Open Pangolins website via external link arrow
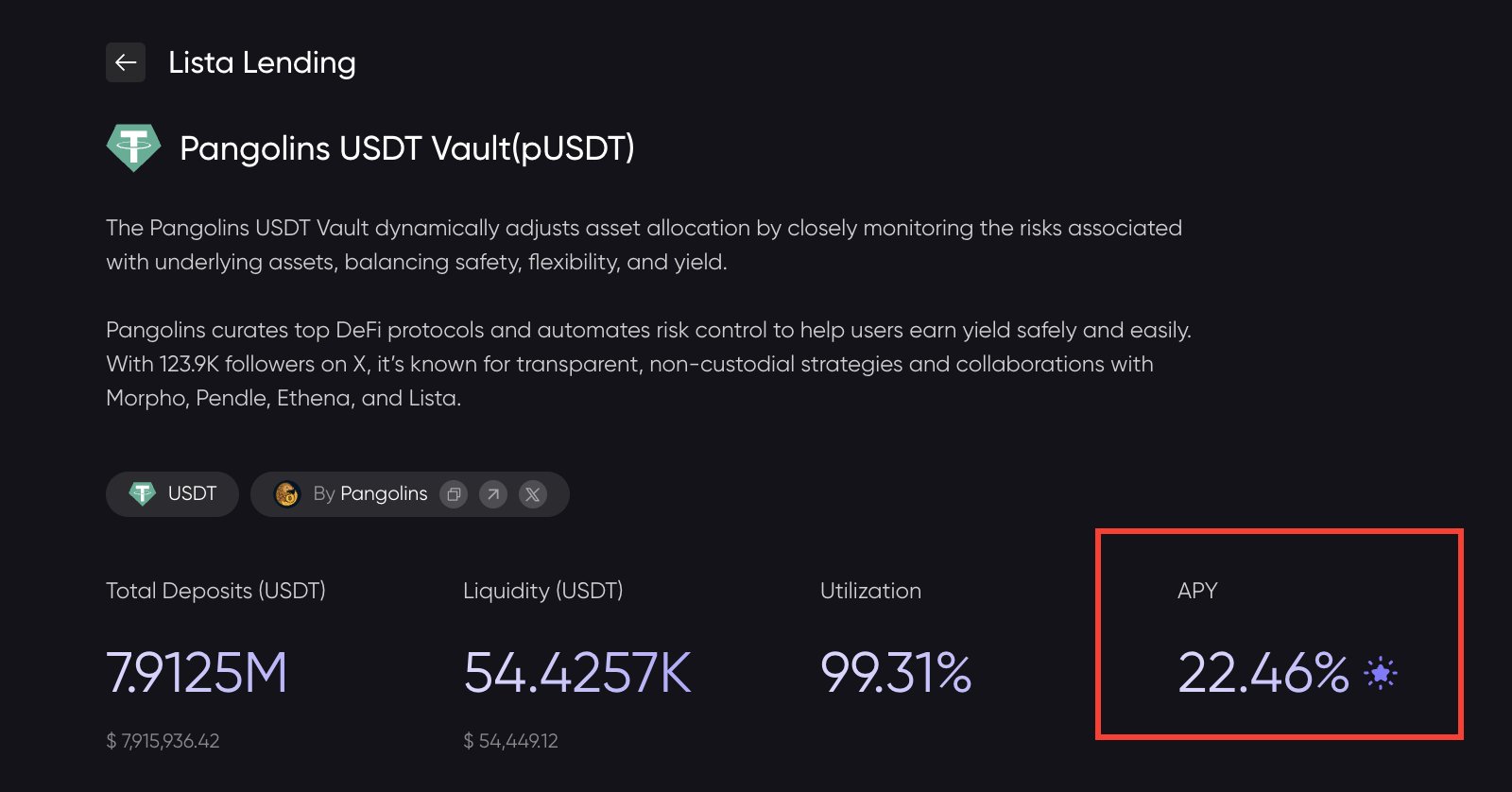1512x792 pixels. click(x=492, y=494)
